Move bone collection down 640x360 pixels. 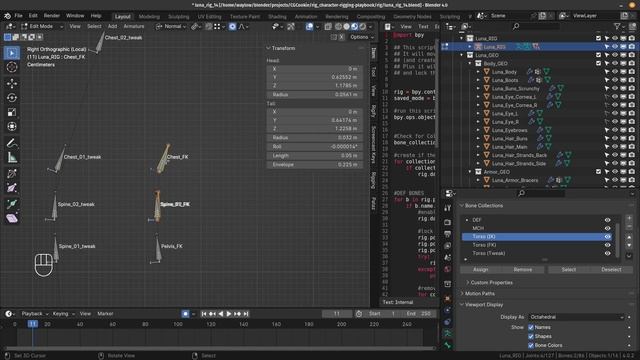629,245
